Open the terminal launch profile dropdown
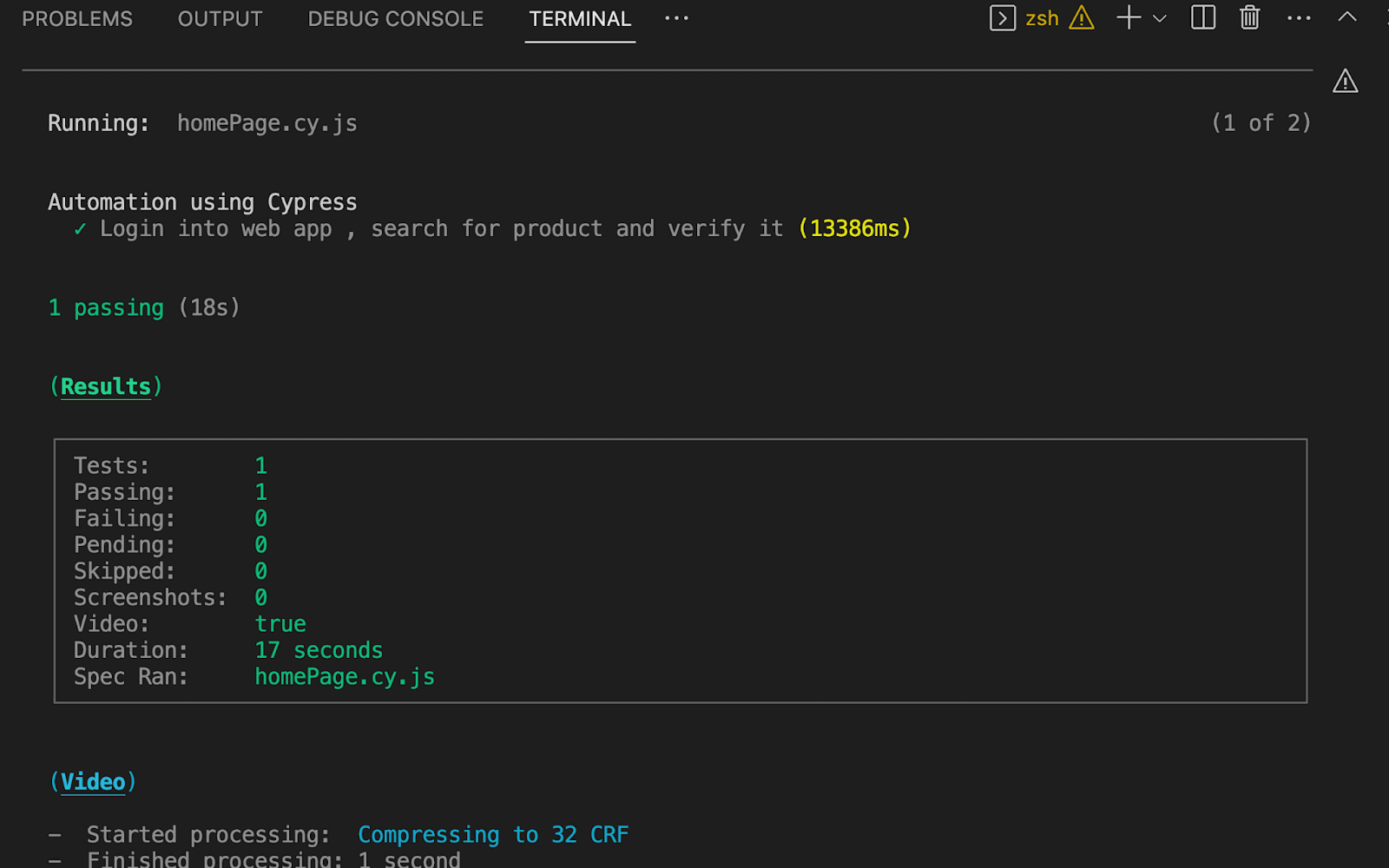Screen dimensions: 1389x868 (x=1158, y=17)
